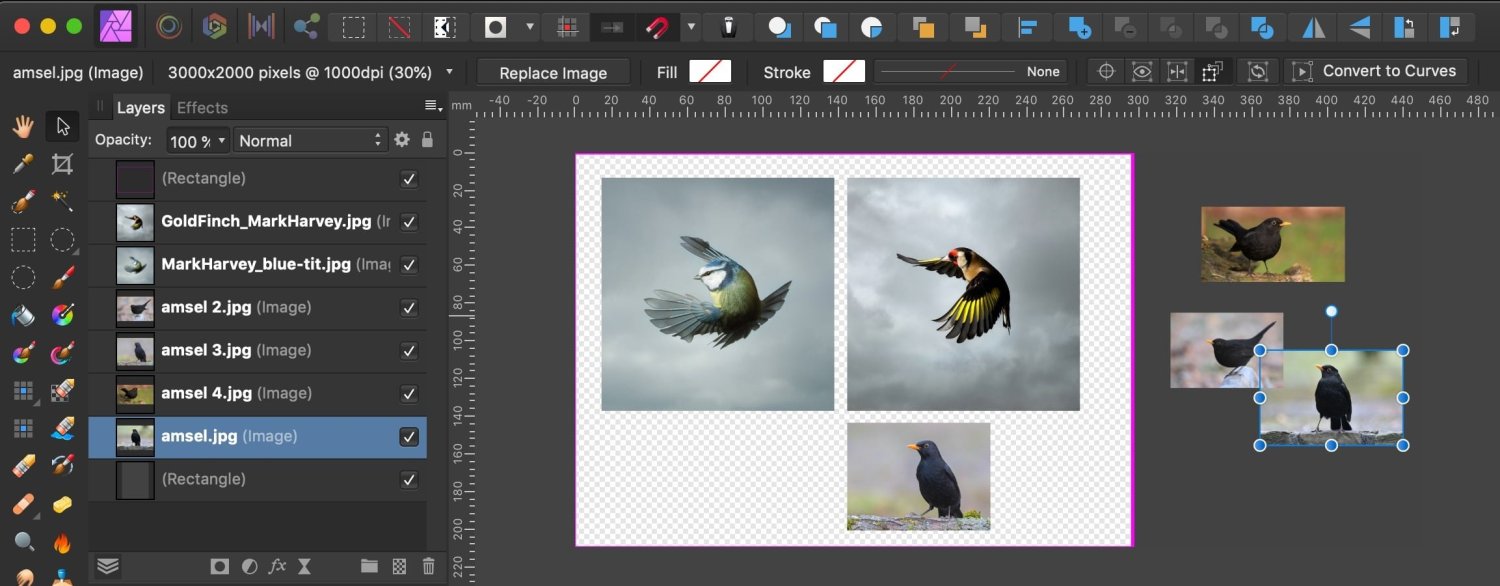Switch to the Effects tab
Viewport: 1500px width, 586px height.
(x=202, y=107)
